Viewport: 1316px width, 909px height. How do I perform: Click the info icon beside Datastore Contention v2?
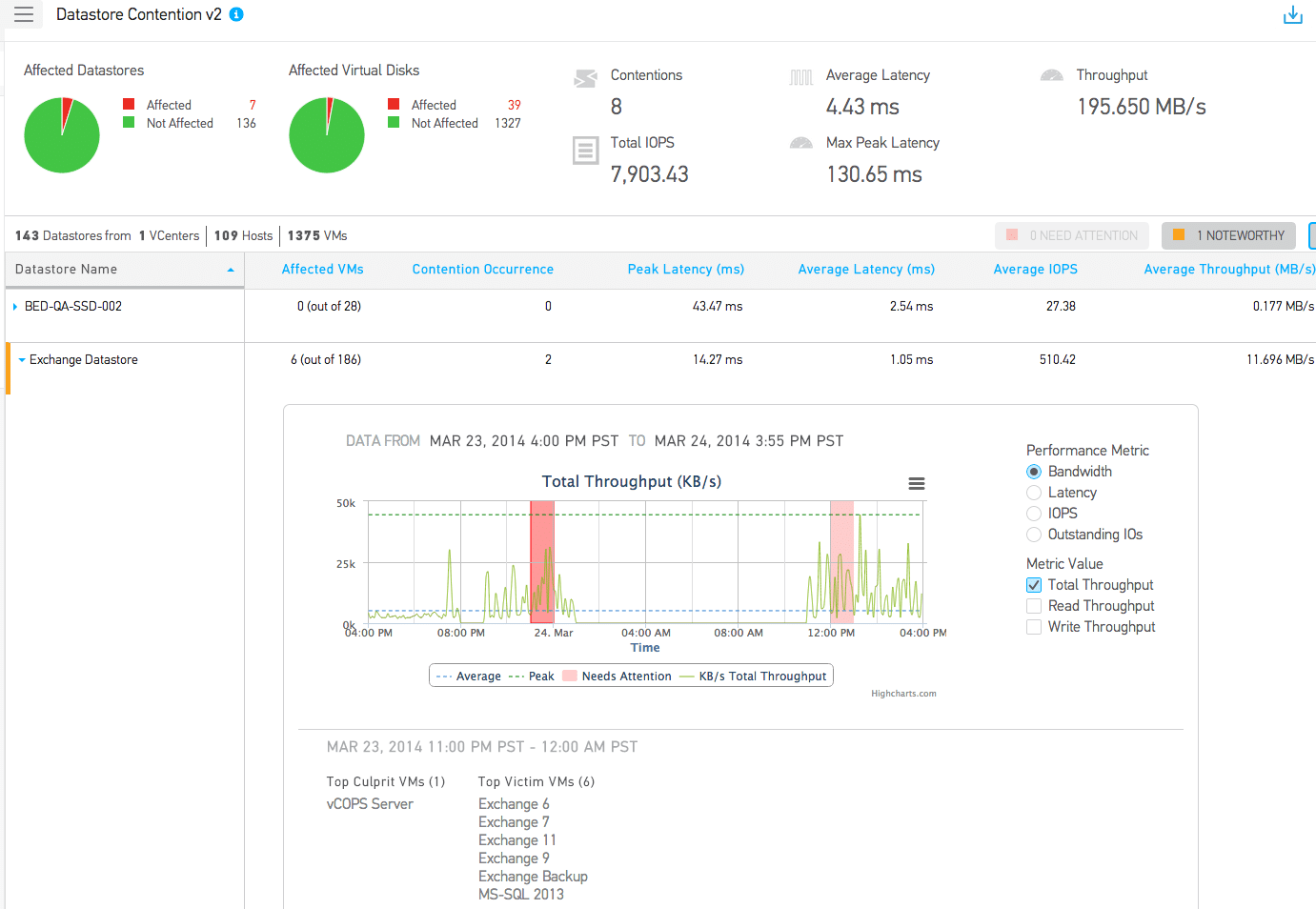tap(236, 14)
